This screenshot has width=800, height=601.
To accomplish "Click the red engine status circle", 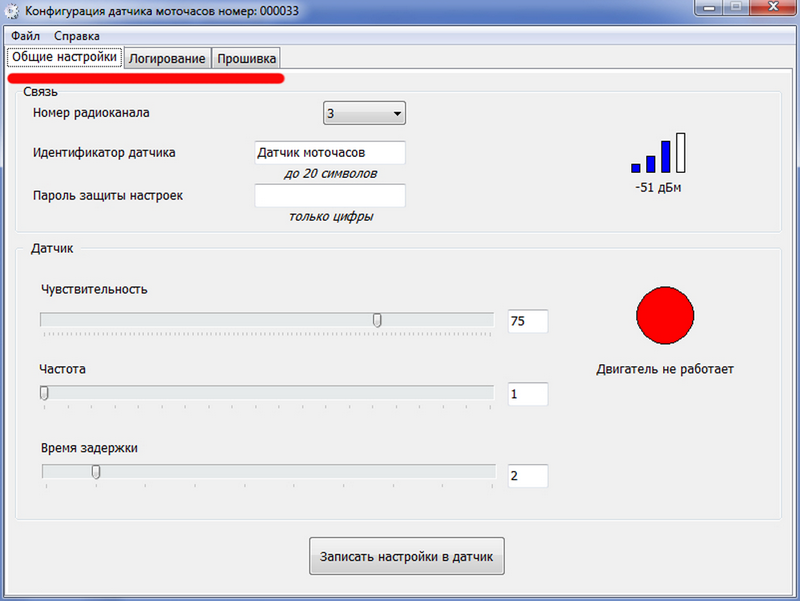I will tap(665, 315).
